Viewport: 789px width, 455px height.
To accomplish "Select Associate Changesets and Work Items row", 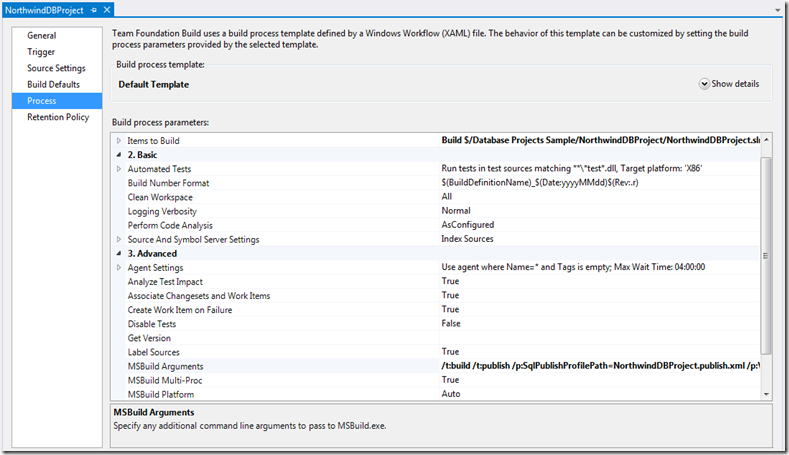I will (x=435, y=295).
